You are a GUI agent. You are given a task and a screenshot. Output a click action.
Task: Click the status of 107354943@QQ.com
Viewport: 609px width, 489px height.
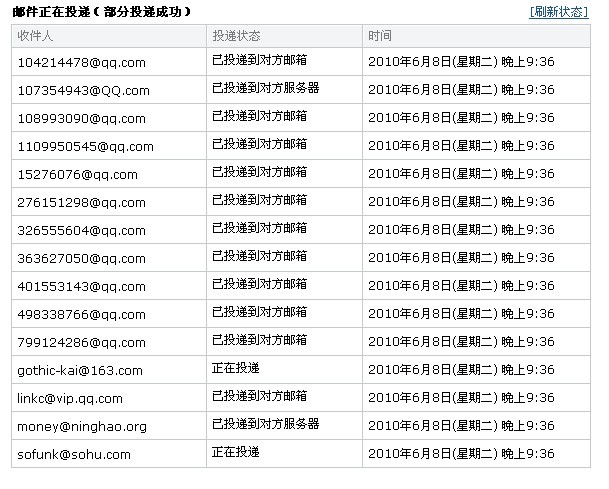pos(266,88)
